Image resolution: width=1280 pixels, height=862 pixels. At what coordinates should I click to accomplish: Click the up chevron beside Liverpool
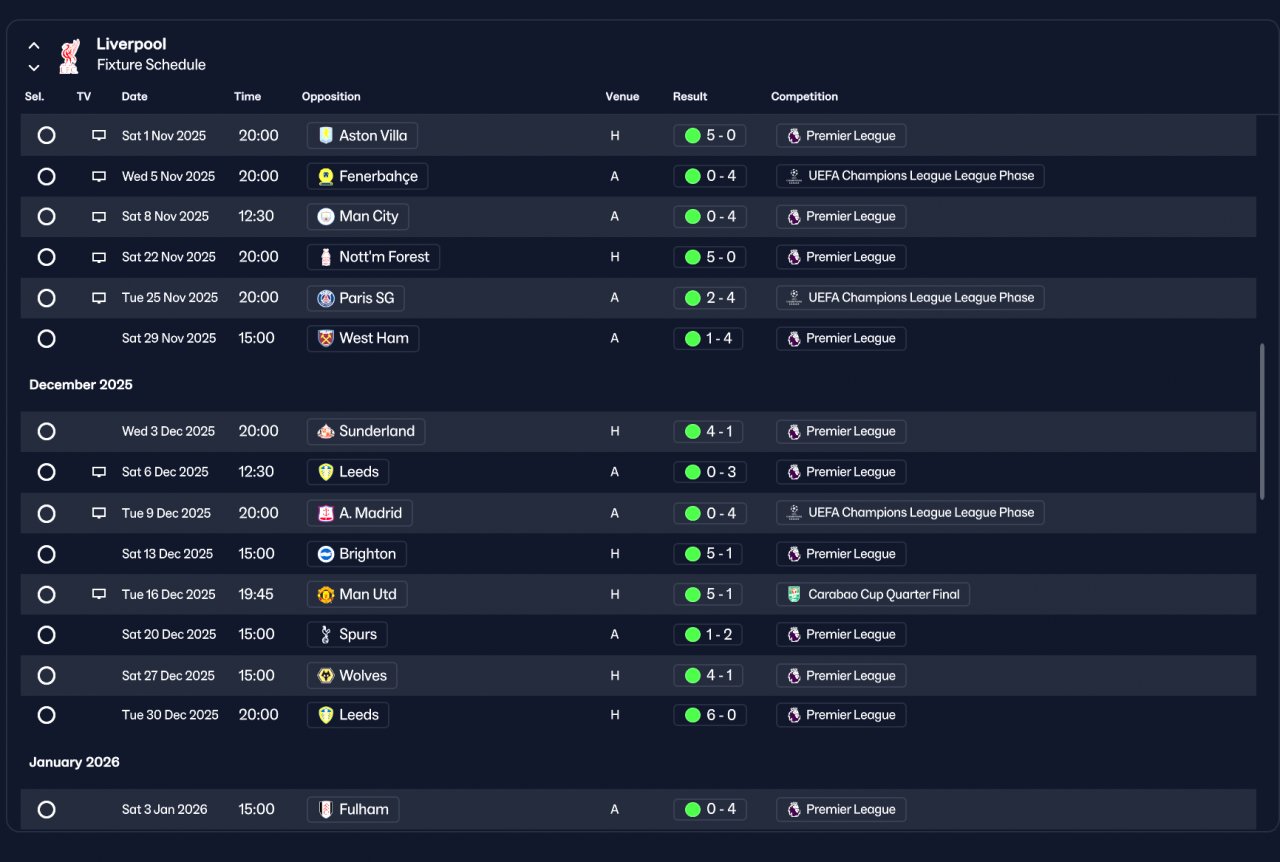click(x=34, y=45)
